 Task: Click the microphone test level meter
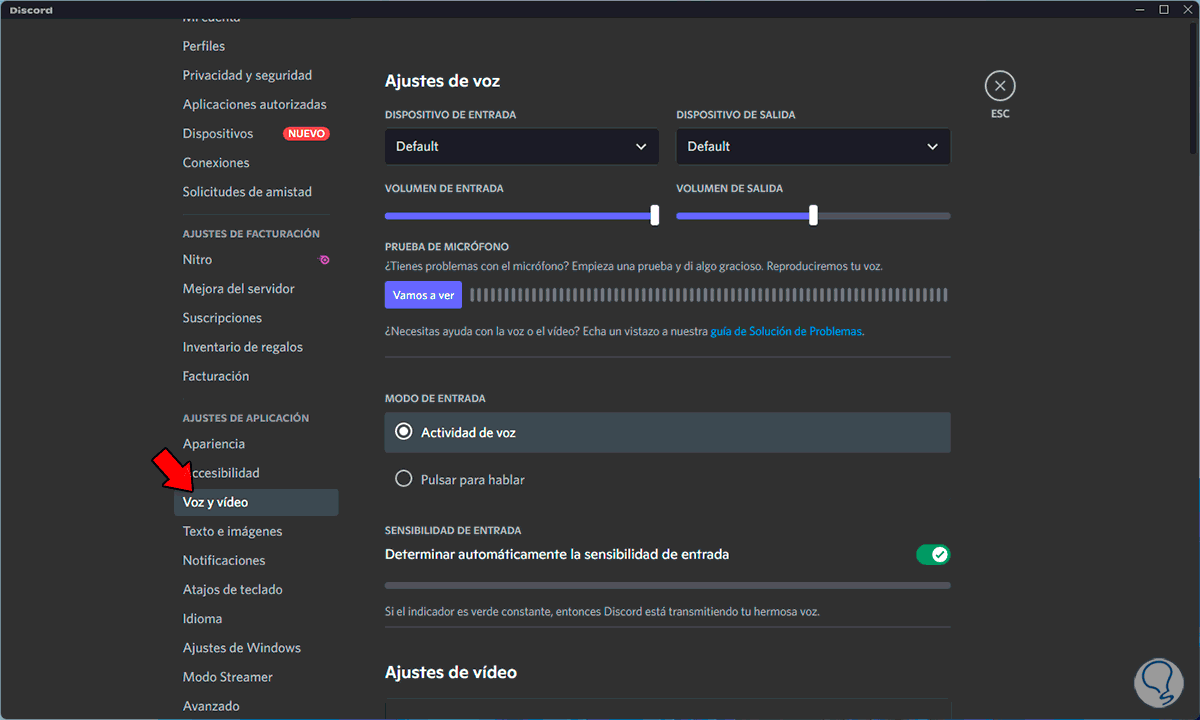click(x=708, y=295)
